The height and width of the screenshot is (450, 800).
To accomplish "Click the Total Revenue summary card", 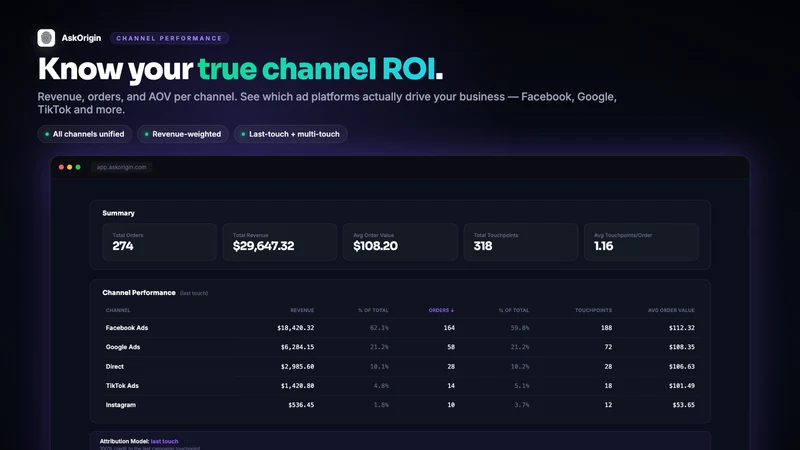I will (280, 242).
